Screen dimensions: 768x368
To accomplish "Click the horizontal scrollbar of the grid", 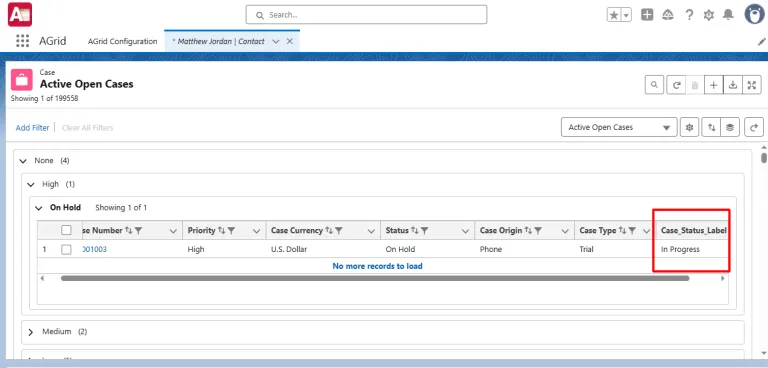I will (375, 278).
